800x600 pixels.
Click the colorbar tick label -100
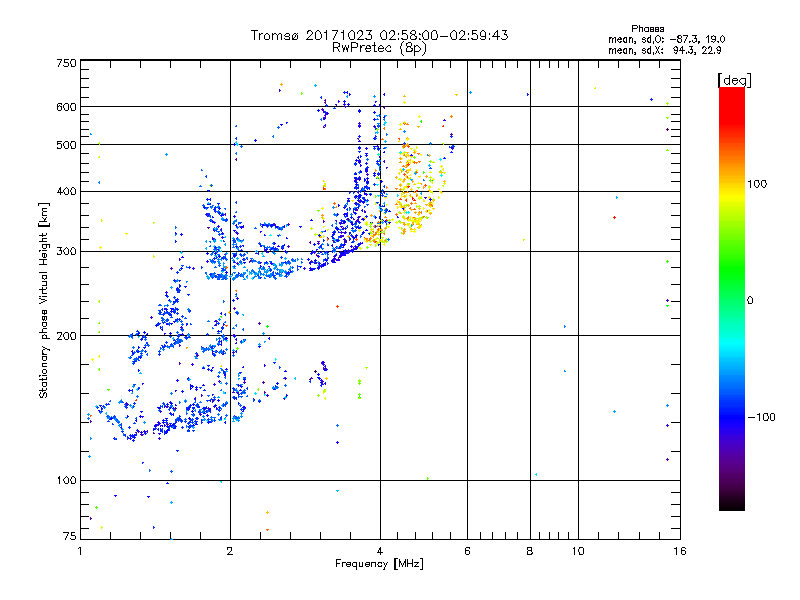click(x=760, y=417)
